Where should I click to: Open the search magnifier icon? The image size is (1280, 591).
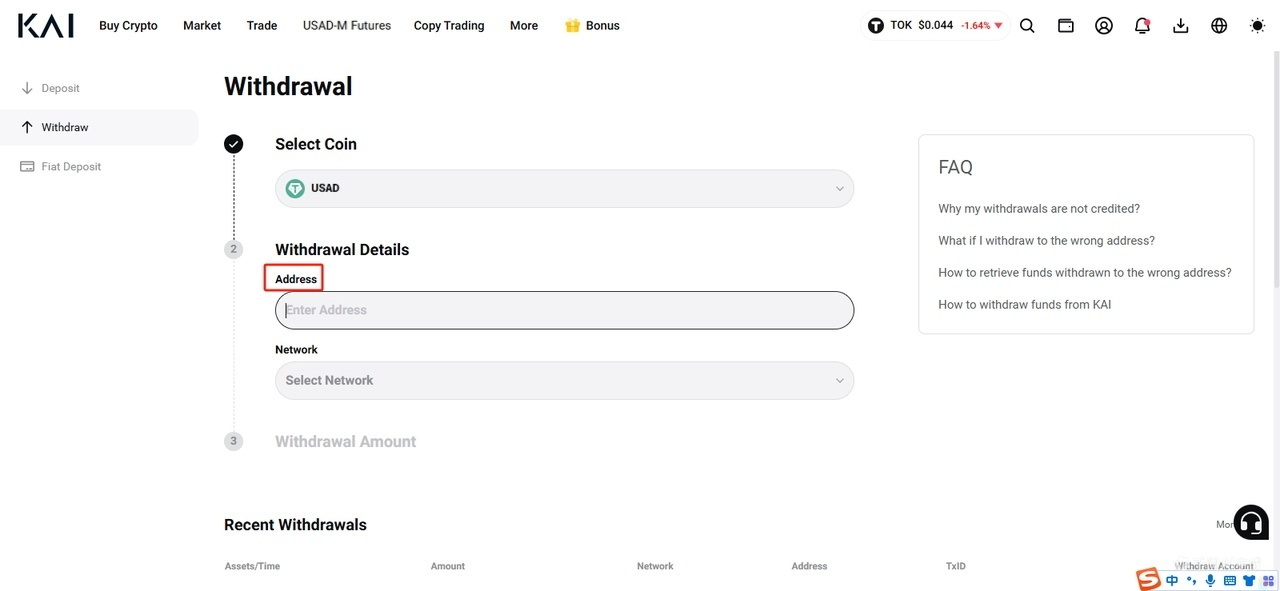[x=1027, y=26]
